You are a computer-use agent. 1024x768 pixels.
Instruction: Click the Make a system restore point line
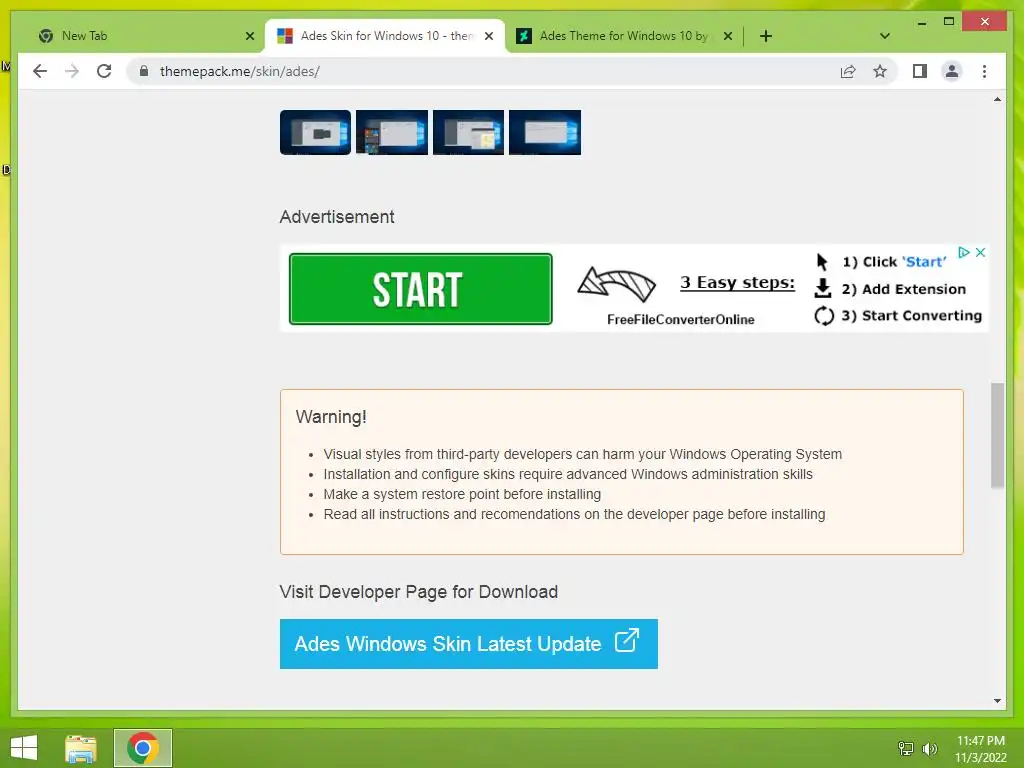pyautogui.click(x=462, y=494)
